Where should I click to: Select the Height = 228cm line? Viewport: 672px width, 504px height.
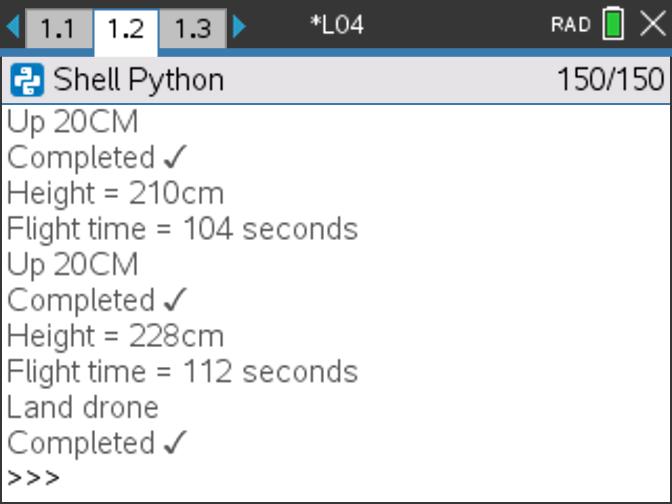pyautogui.click(x=115, y=336)
